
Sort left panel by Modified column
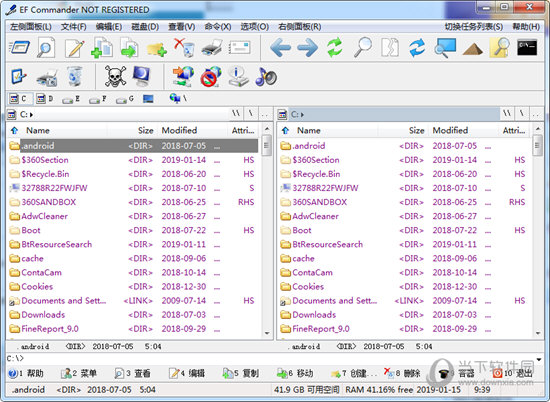click(192, 130)
